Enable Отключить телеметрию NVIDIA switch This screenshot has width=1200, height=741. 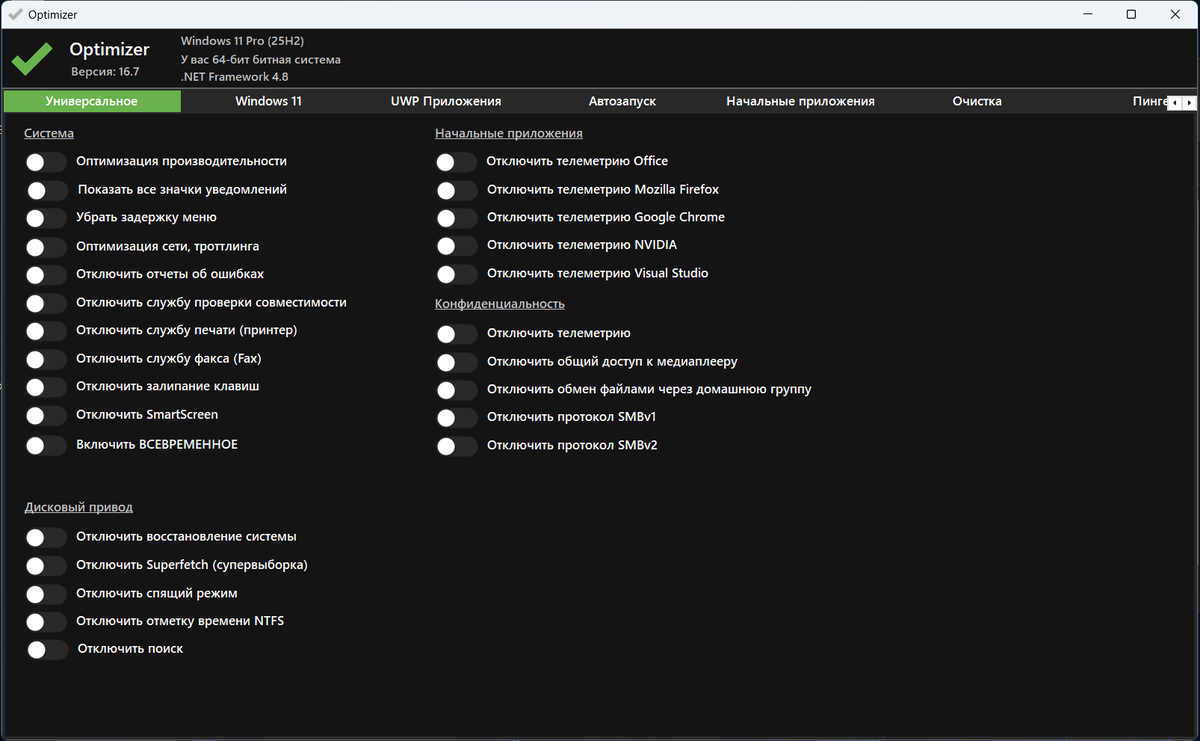coord(457,246)
